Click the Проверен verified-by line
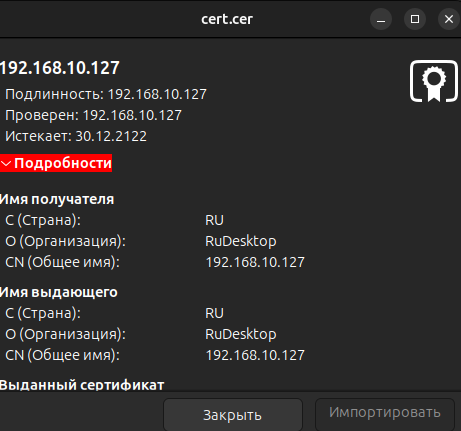Screen dimensions: 461x431 tap(93, 115)
